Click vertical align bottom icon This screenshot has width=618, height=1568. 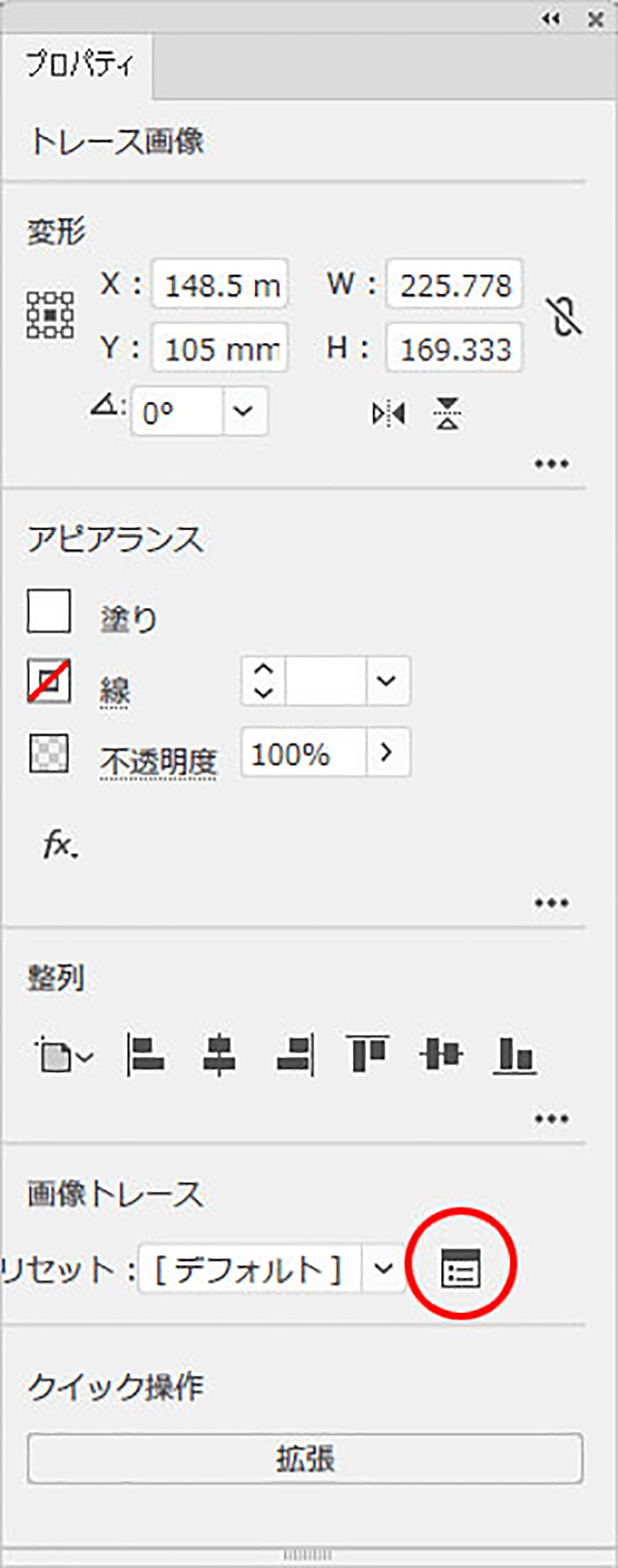click(x=514, y=1054)
